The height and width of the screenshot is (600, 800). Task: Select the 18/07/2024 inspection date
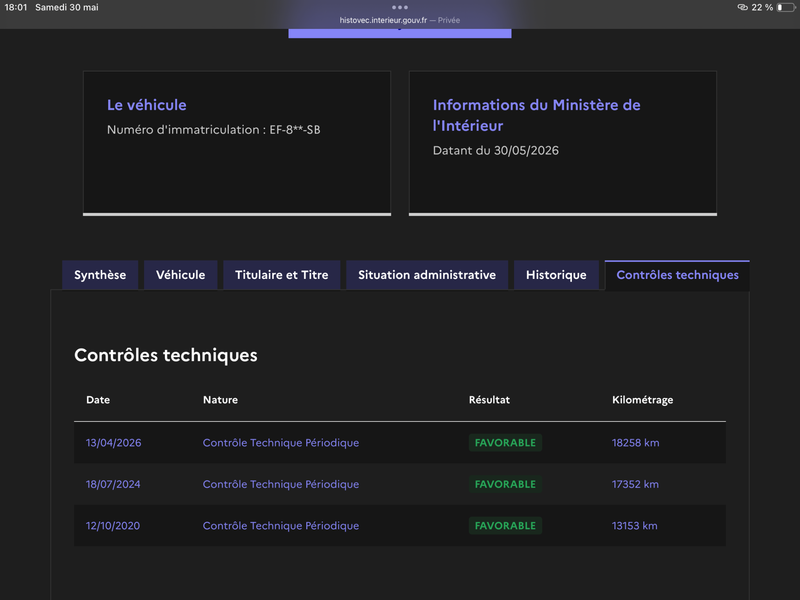pyautogui.click(x=113, y=484)
